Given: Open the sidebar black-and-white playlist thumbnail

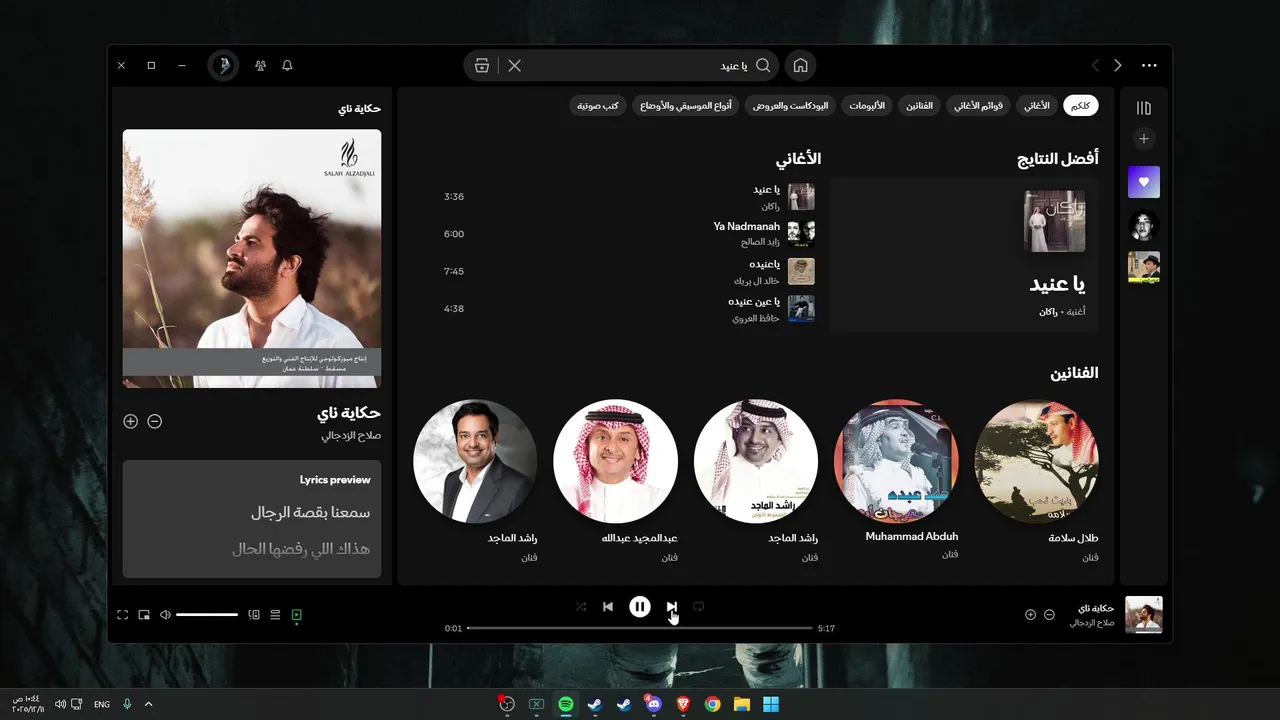Looking at the screenshot, I should pyautogui.click(x=1144, y=225).
